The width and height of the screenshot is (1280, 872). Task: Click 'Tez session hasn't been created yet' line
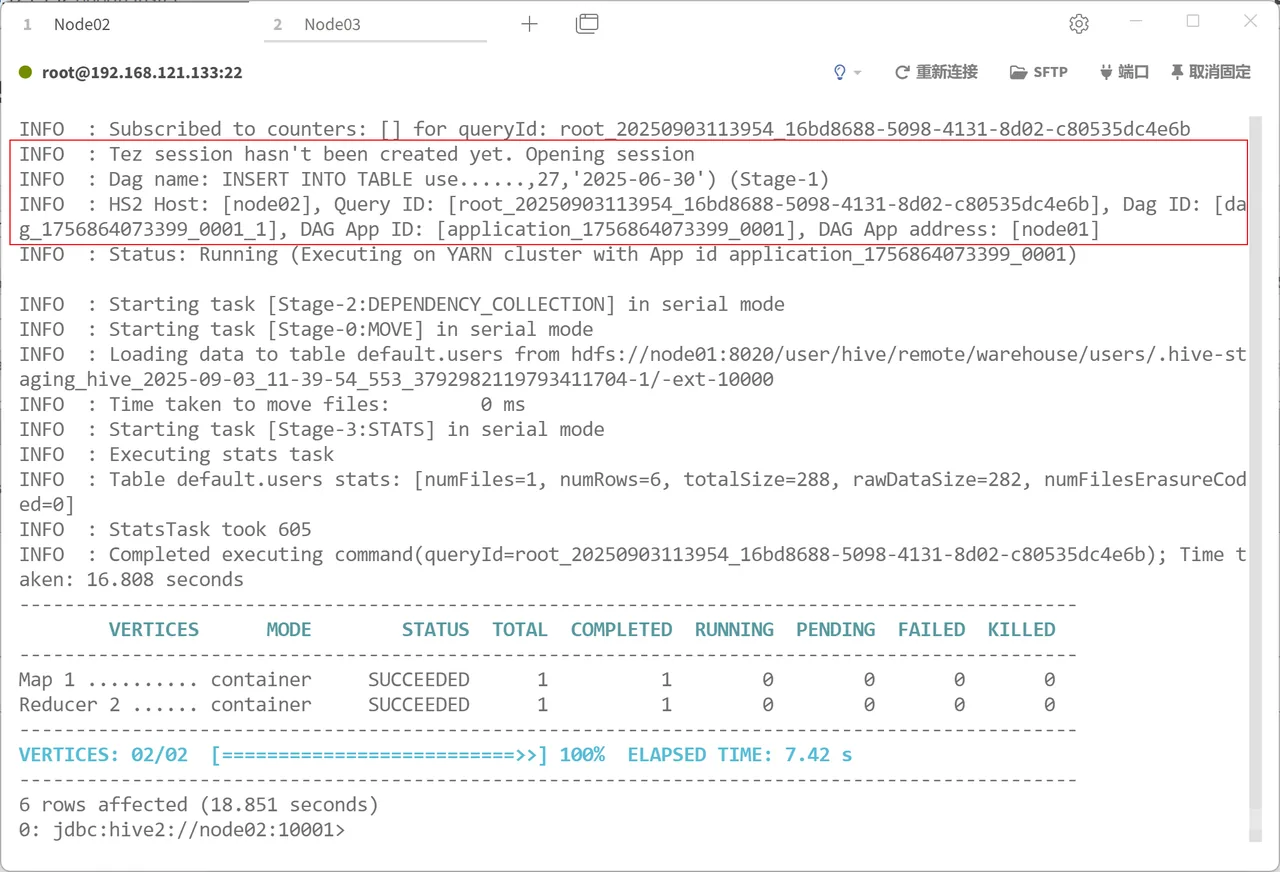(x=357, y=155)
